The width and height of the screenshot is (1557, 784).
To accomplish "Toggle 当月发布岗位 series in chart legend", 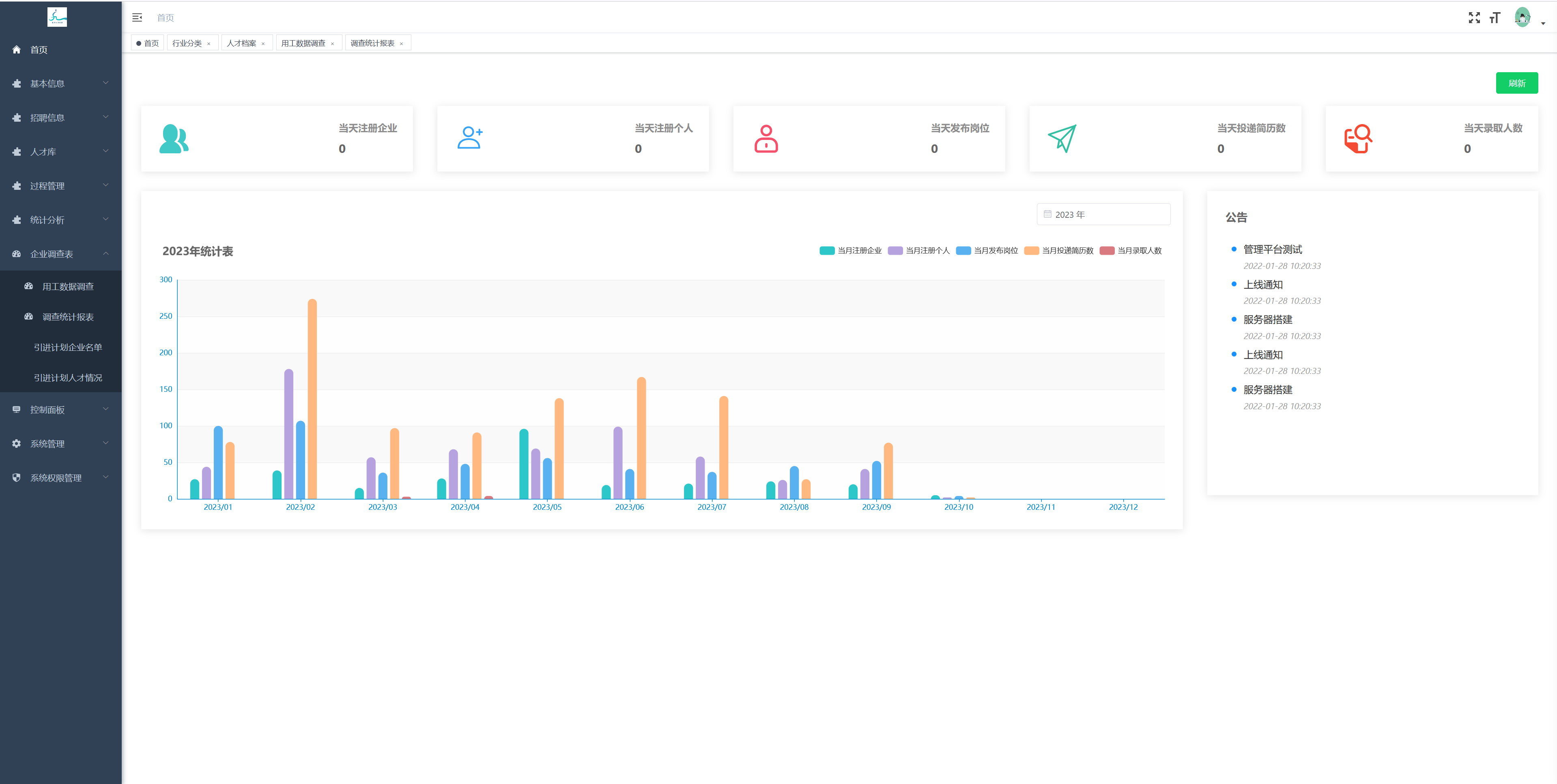I will pyautogui.click(x=987, y=250).
